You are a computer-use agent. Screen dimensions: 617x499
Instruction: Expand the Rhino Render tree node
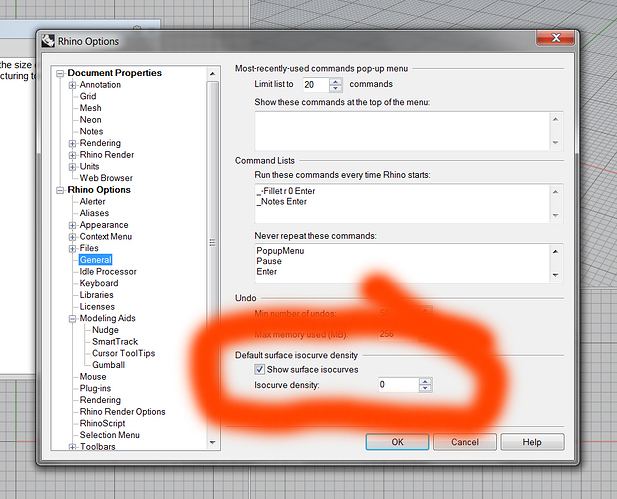(x=72, y=155)
